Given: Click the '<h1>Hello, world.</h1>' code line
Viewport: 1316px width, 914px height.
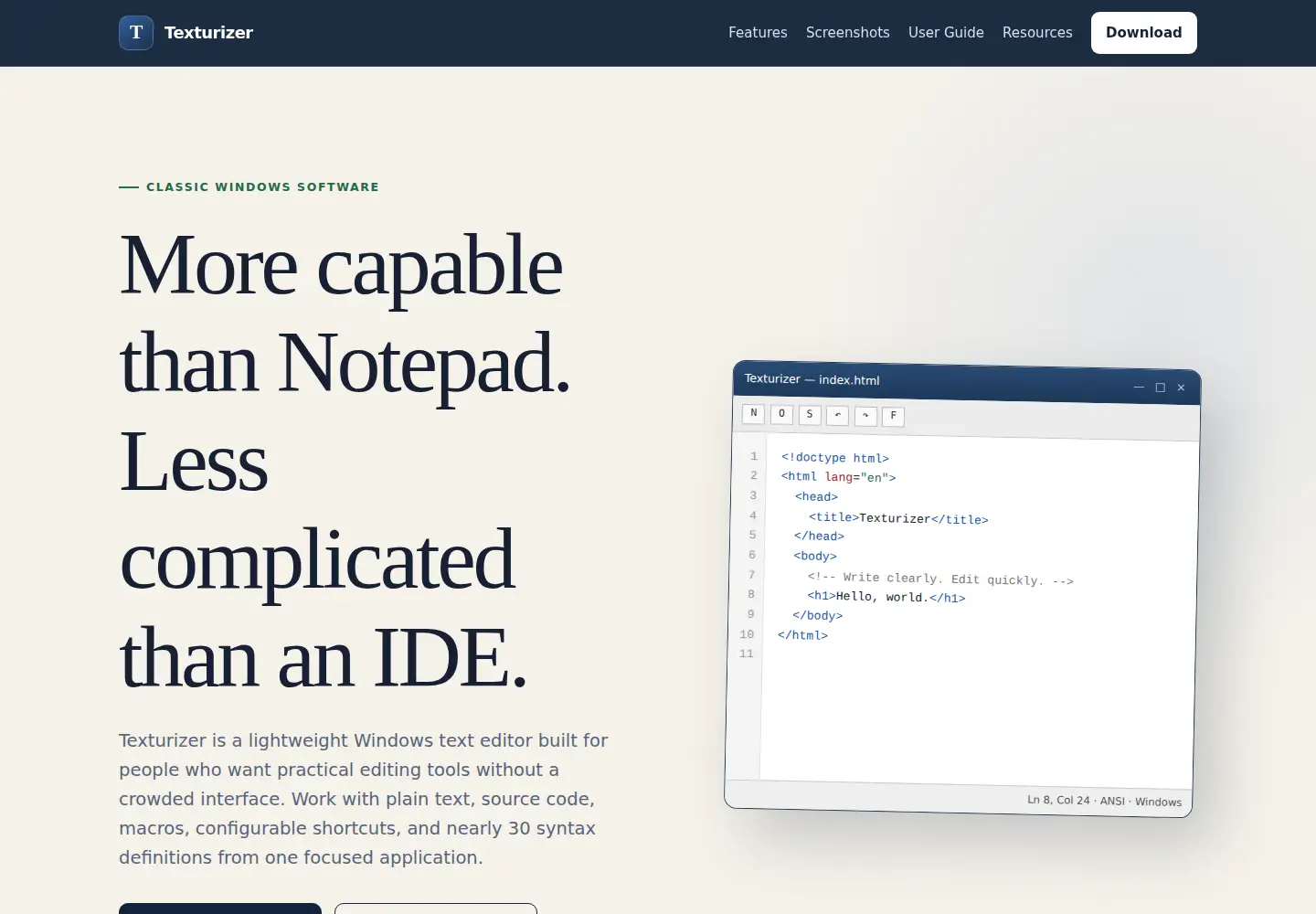Looking at the screenshot, I should (x=886, y=597).
